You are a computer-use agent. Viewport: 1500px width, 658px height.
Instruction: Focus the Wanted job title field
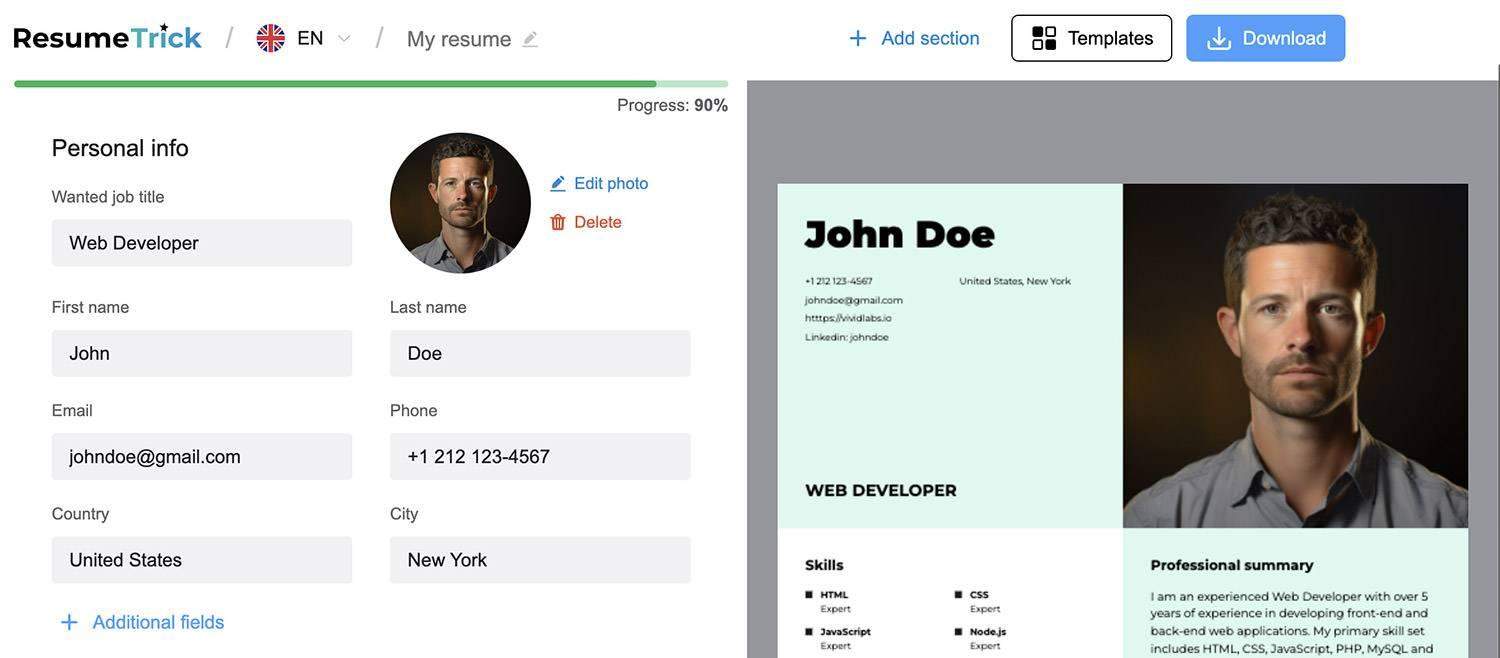click(x=202, y=243)
